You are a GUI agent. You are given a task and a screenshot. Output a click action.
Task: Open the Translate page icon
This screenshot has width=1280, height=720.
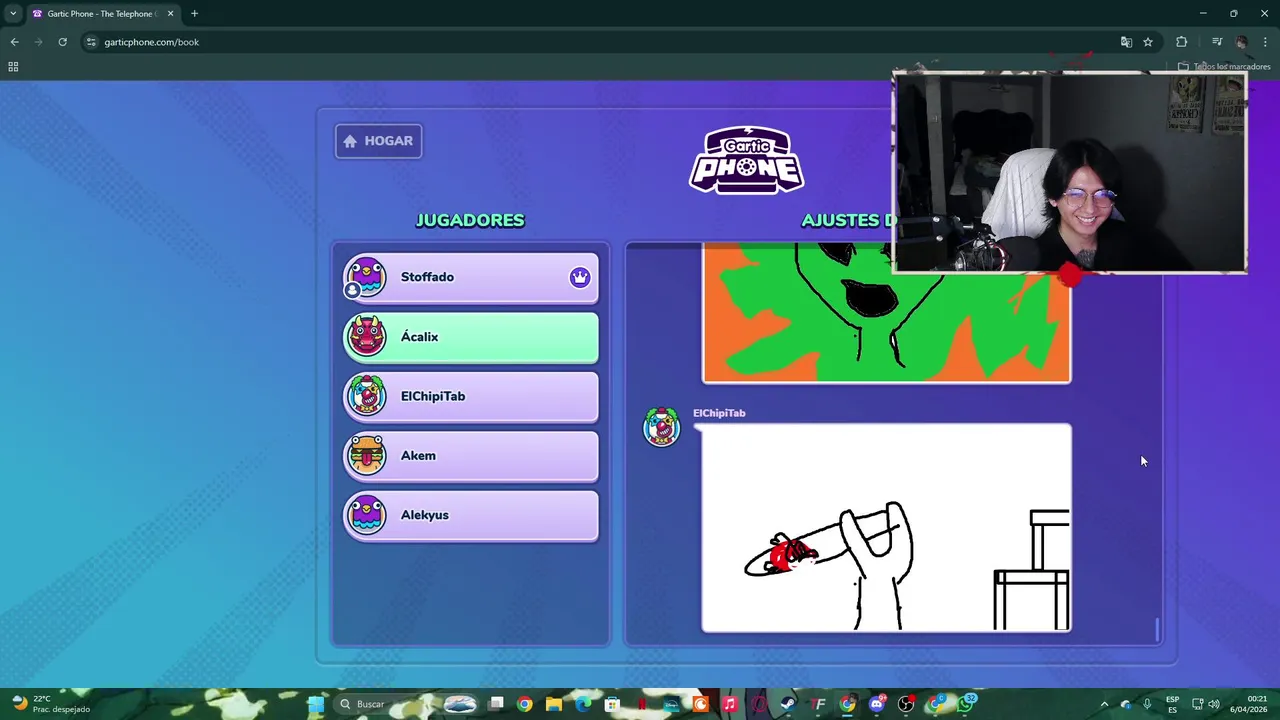pos(1126,42)
